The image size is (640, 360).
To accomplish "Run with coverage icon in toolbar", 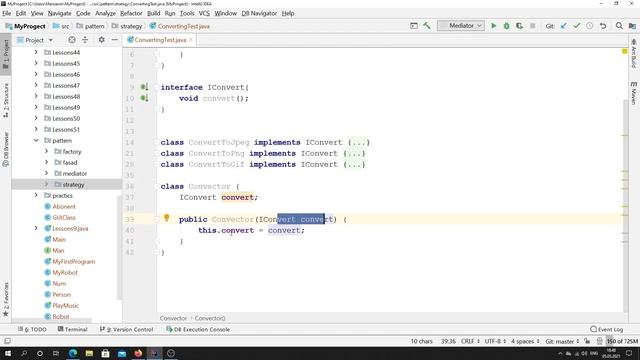I will [x=519, y=26].
